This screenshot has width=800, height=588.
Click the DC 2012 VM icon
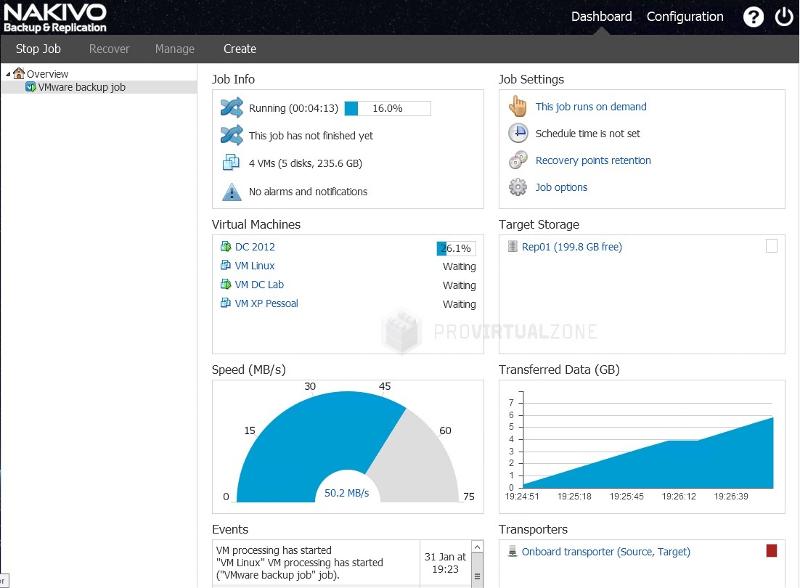click(226, 247)
